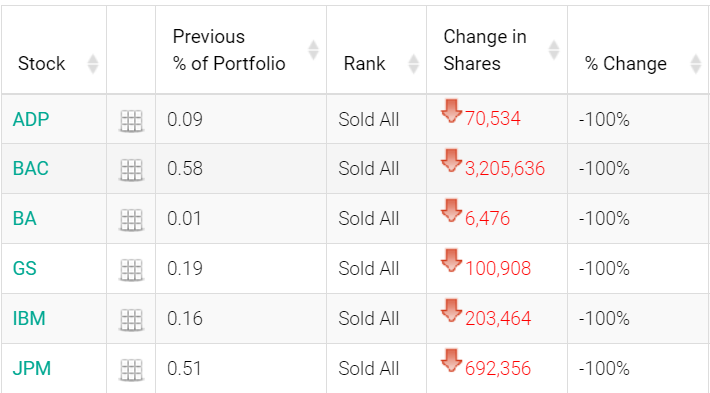Open the ADP stock link

coord(31,120)
